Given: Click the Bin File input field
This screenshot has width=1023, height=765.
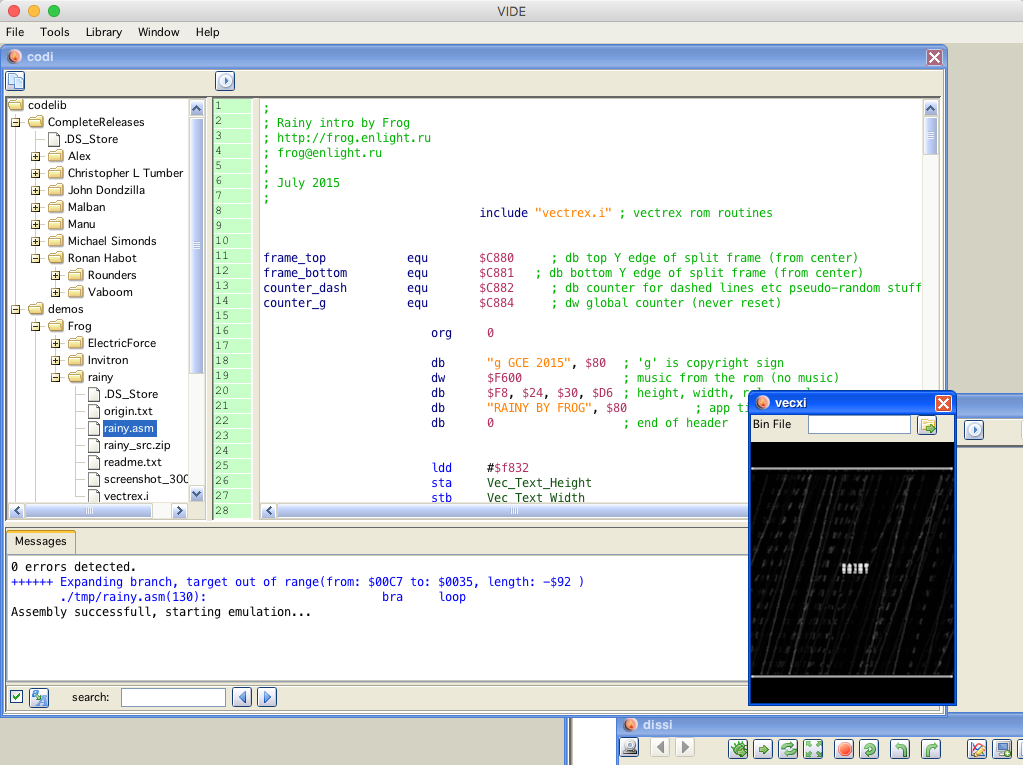Looking at the screenshot, I should 859,425.
